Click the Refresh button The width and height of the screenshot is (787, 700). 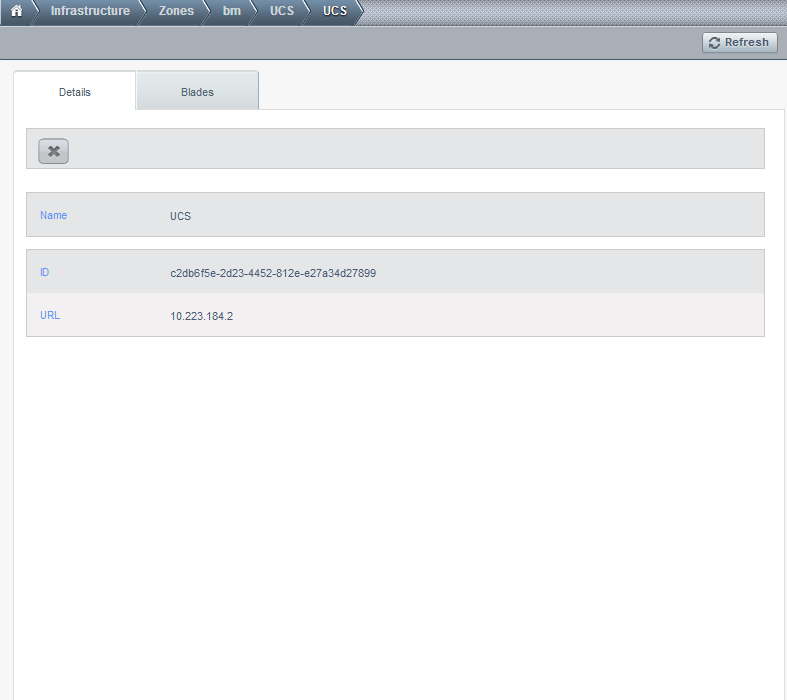point(739,43)
